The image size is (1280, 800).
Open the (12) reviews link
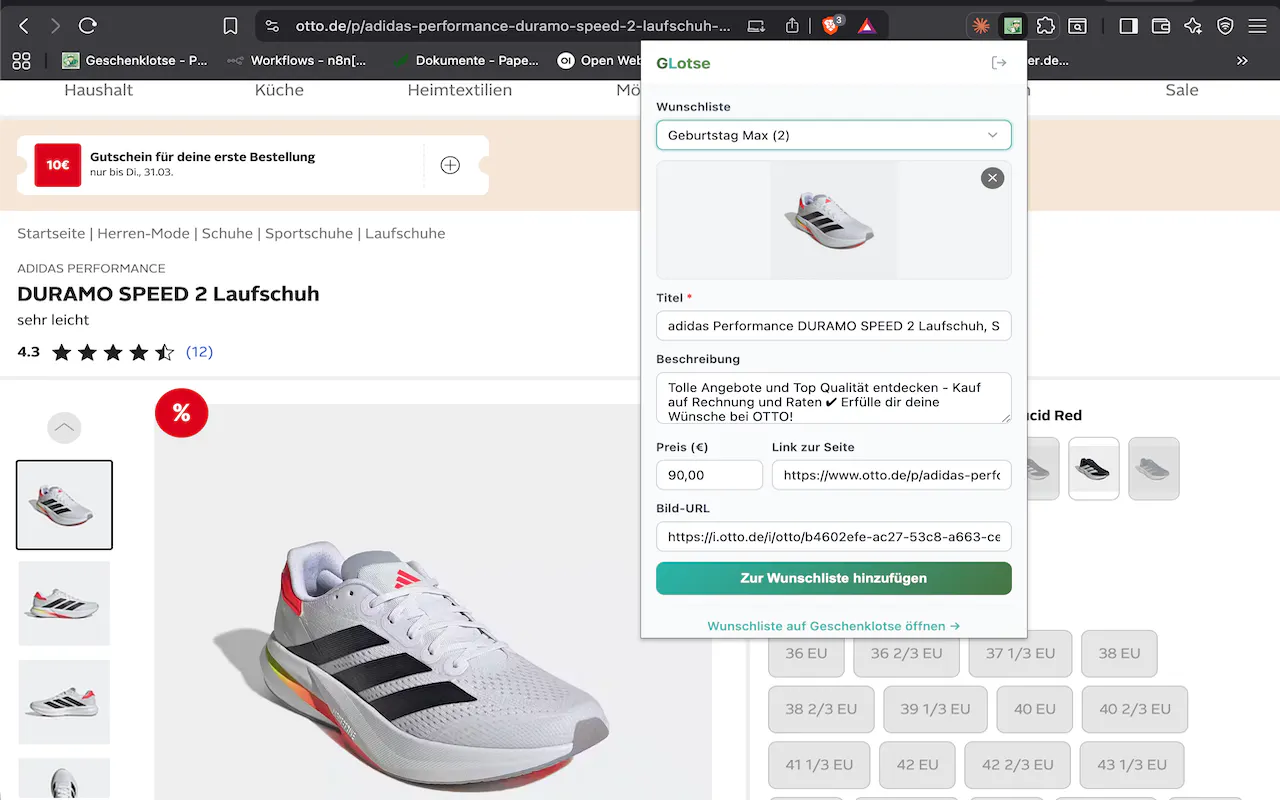[199, 352]
